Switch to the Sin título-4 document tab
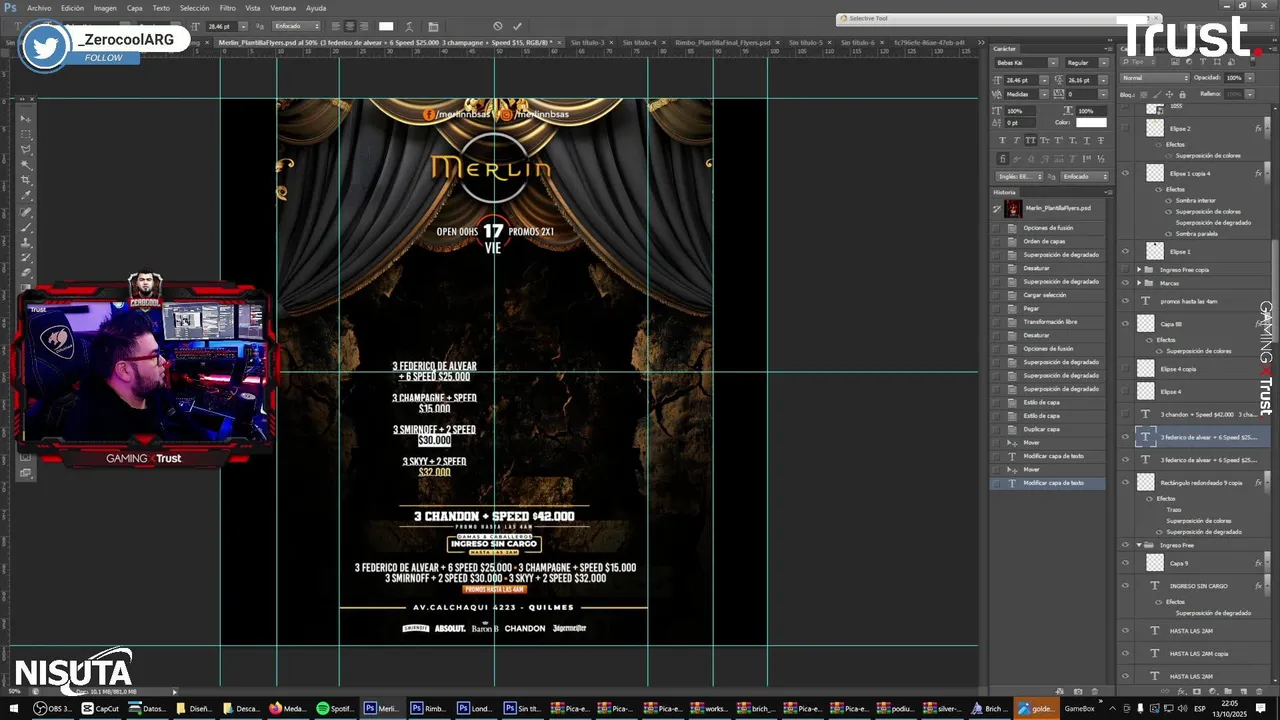This screenshot has height=720, width=1280. tap(639, 43)
